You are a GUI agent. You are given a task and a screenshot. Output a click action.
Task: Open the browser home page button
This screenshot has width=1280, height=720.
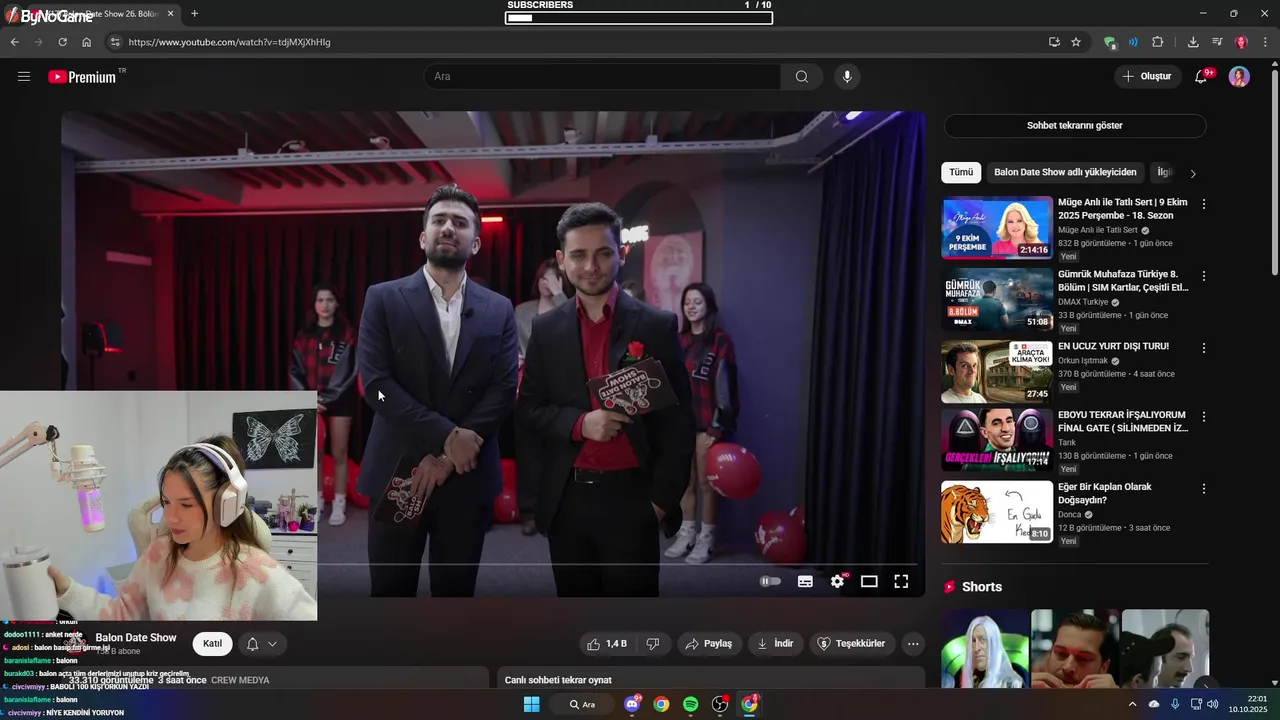[x=86, y=42]
